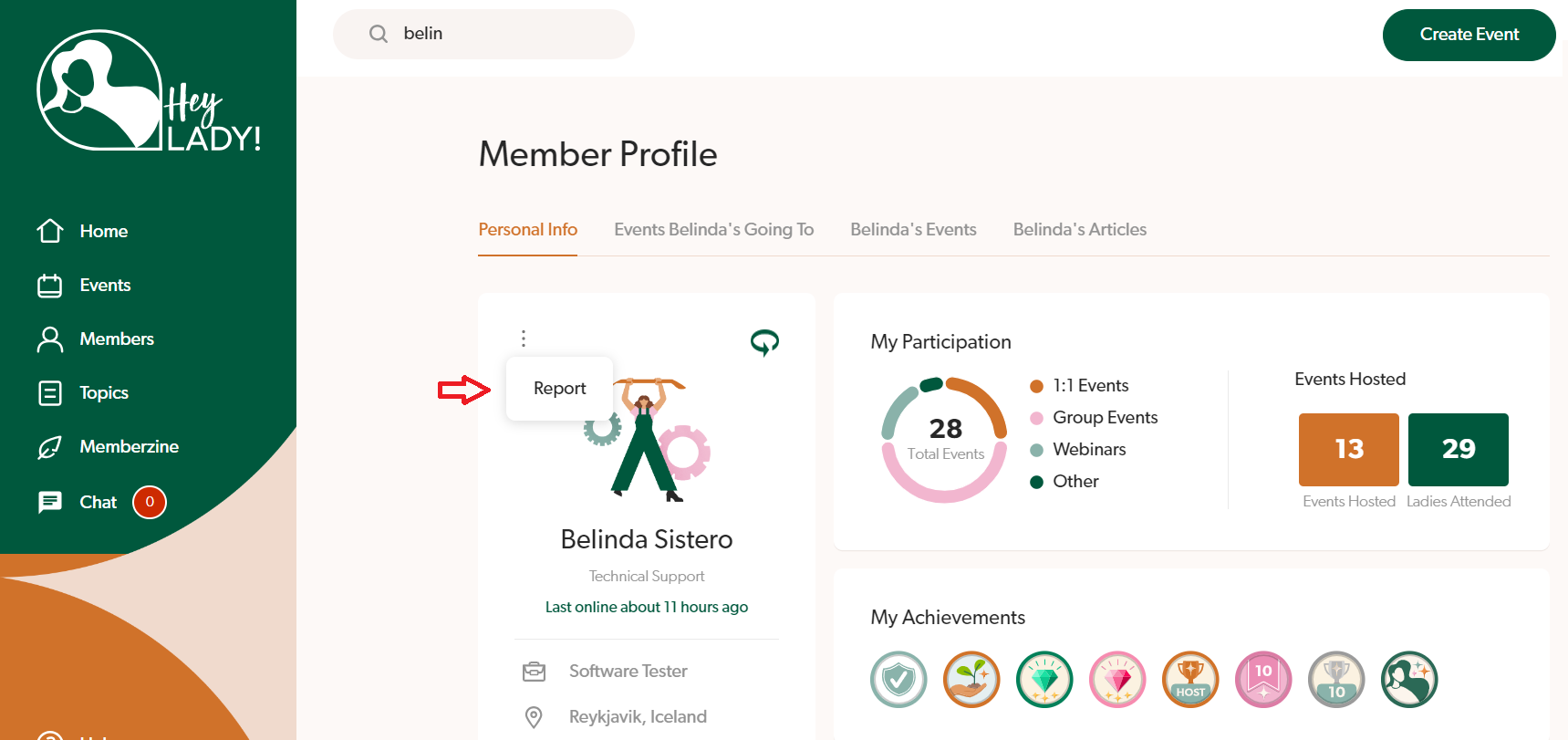This screenshot has width=1568, height=740.
Task: Click the orange 13 Events Hosted tile
Action: [1348, 449]
